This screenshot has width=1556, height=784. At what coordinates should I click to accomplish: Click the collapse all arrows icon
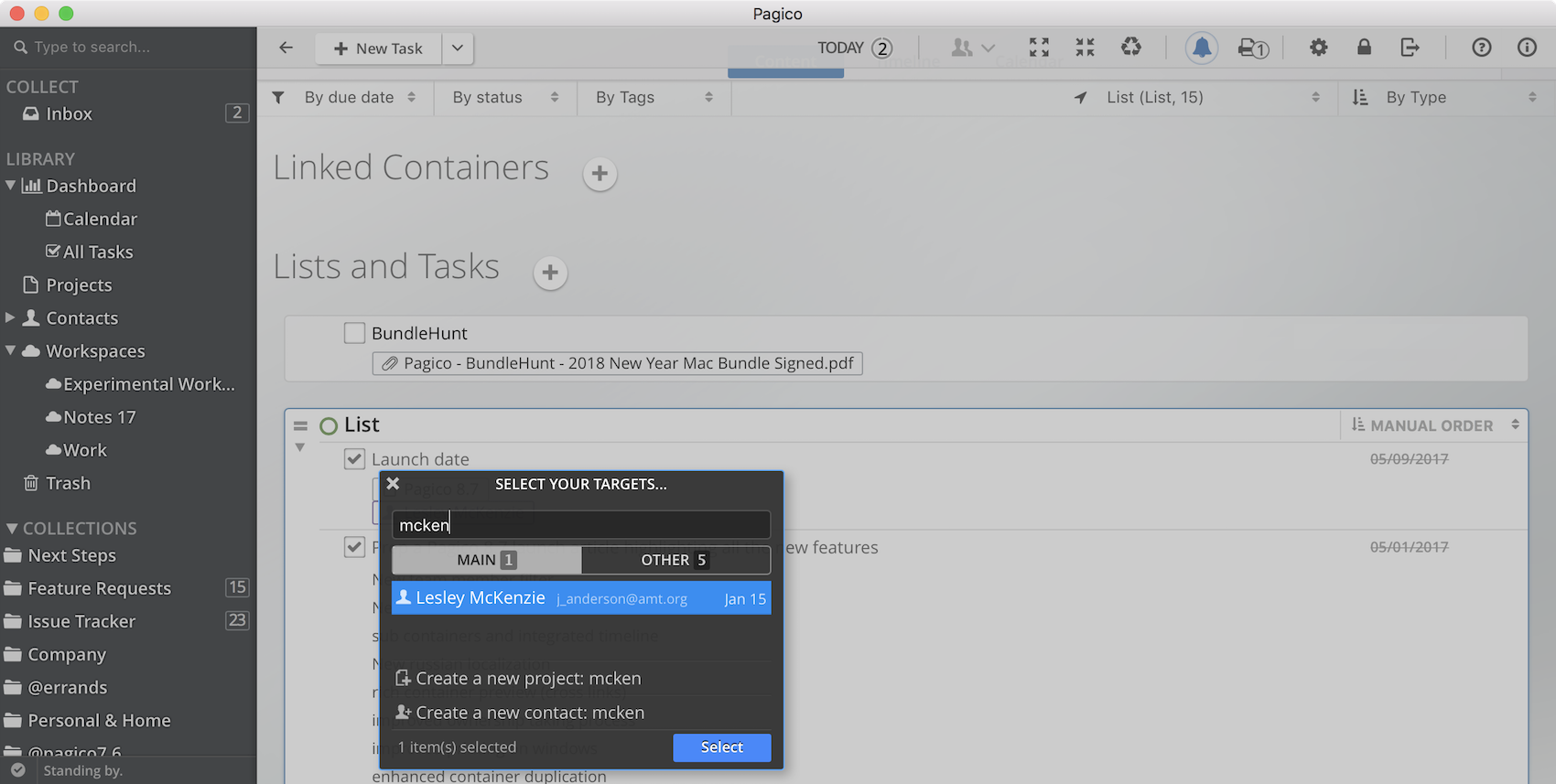pos(1085,48)
